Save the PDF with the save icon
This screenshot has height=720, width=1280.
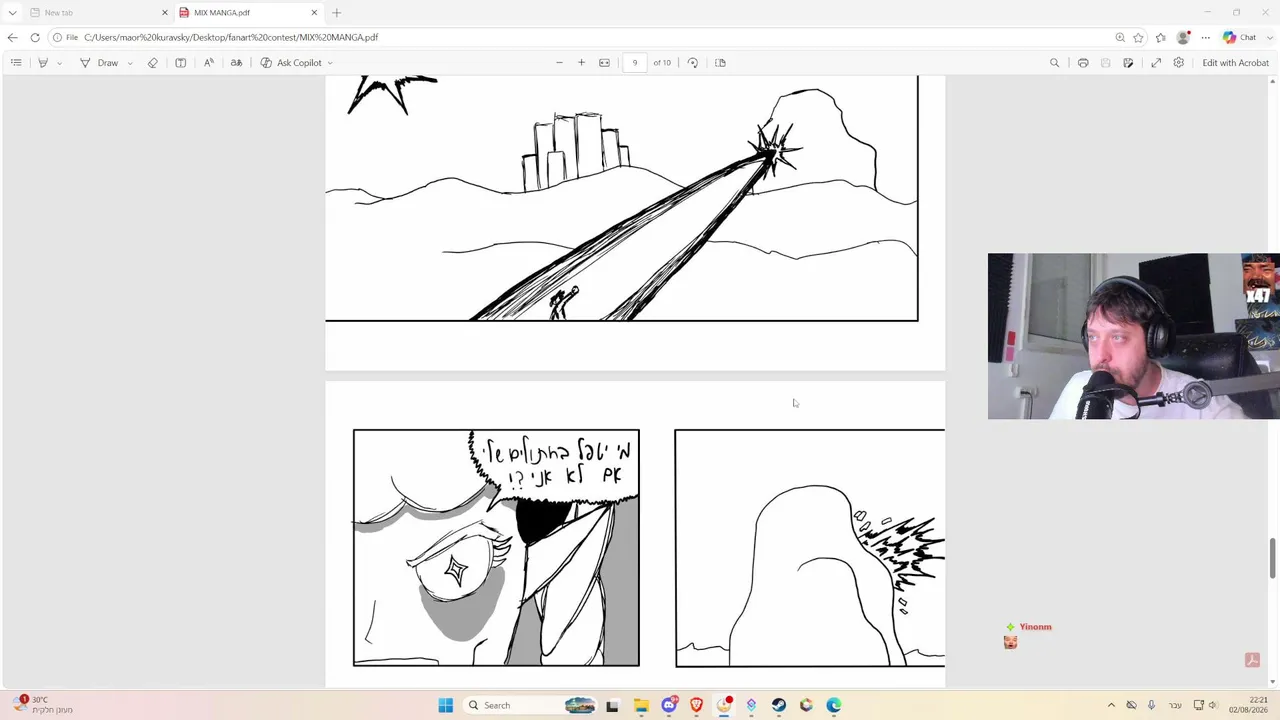pyautogui.click(x=1105, y=63)
